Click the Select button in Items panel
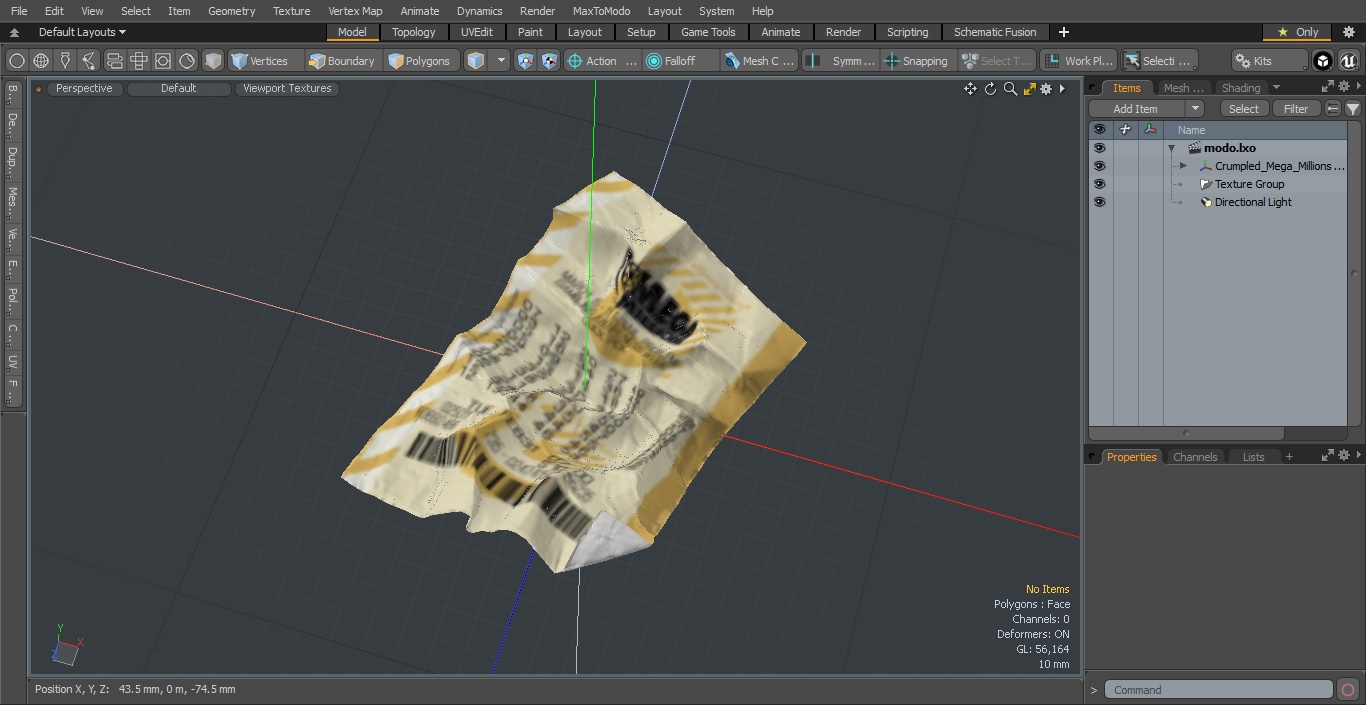 (x=1244, y=109)
